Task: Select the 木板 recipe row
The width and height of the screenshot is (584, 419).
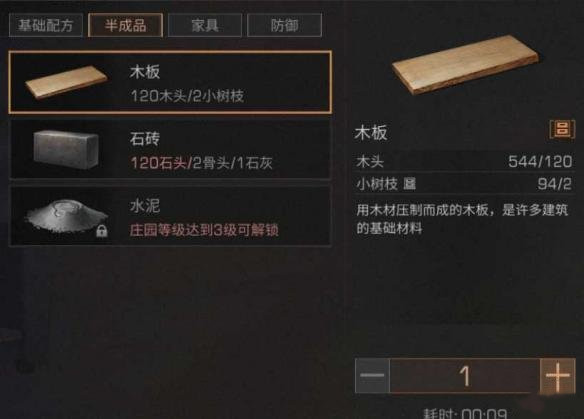Action: point(170,82)
